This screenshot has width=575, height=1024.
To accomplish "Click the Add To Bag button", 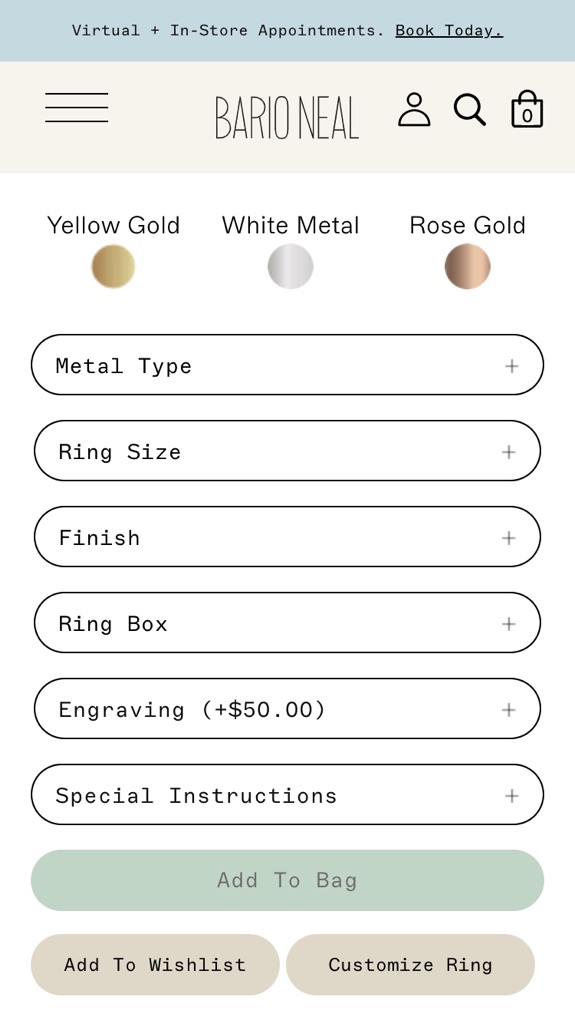I will coord(288,880).
